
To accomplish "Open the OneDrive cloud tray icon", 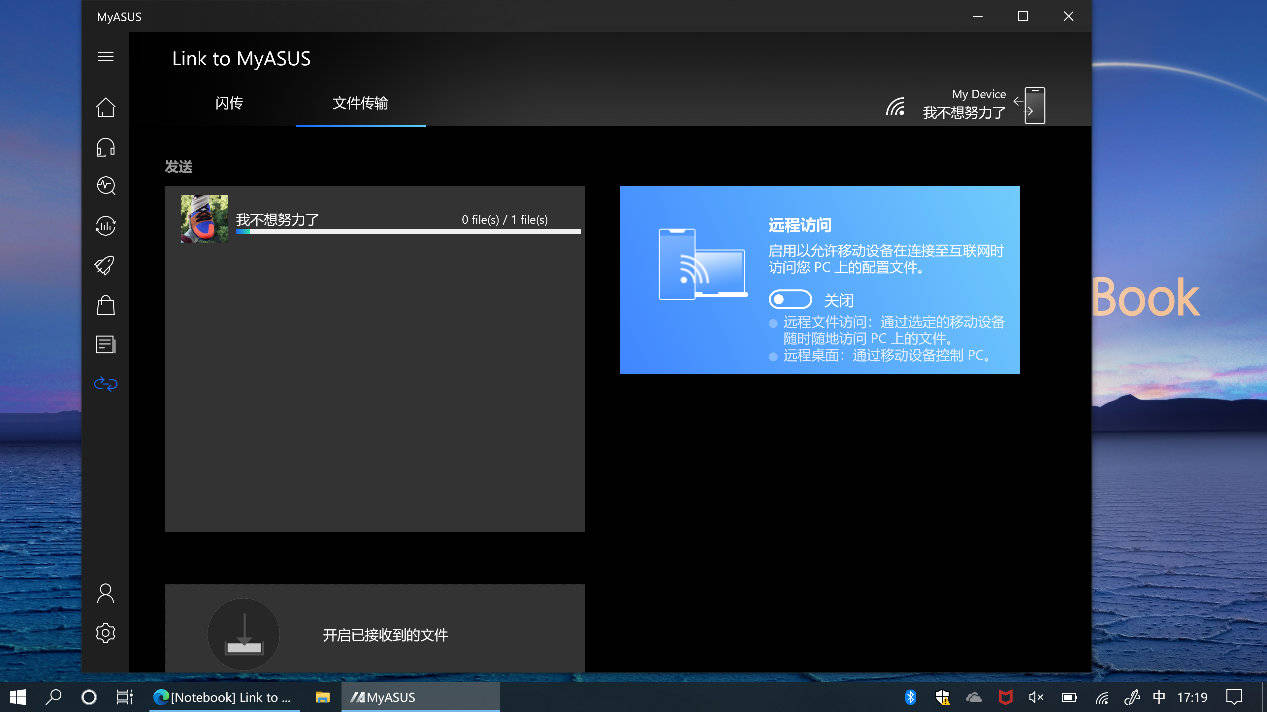I will [x=974, y=697].
